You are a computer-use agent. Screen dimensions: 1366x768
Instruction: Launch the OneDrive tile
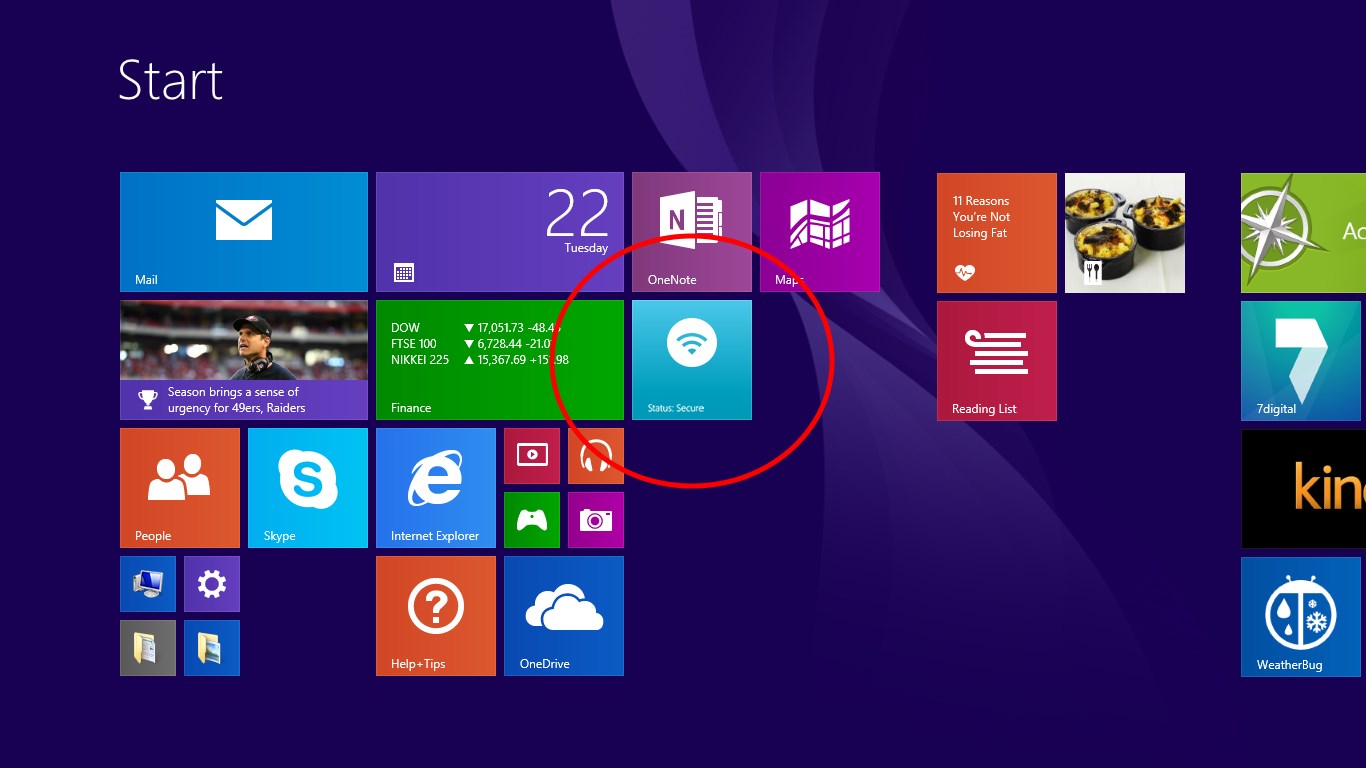(563, 615)
